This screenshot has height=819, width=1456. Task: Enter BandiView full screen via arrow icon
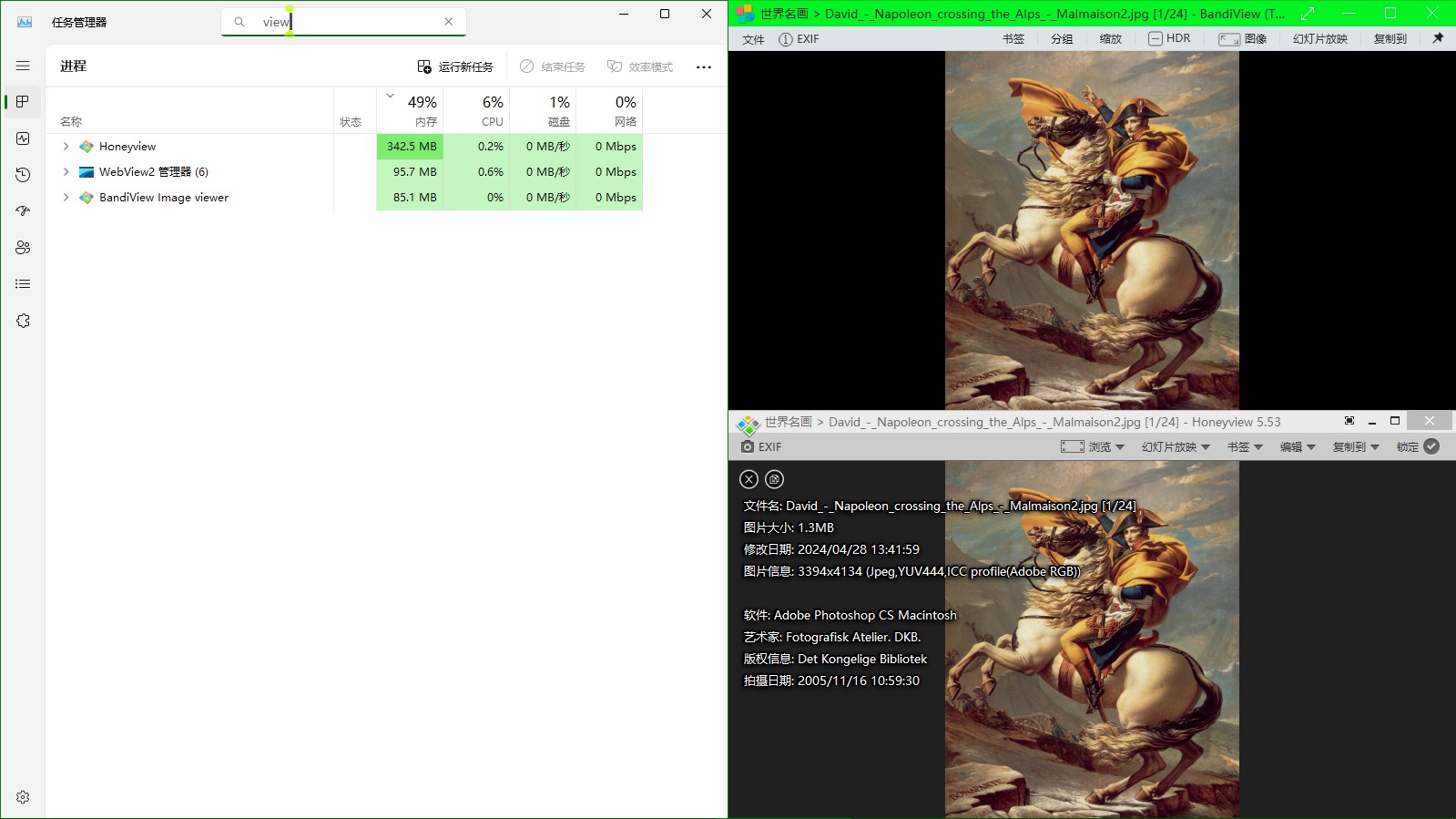(x=1308, y=14)
